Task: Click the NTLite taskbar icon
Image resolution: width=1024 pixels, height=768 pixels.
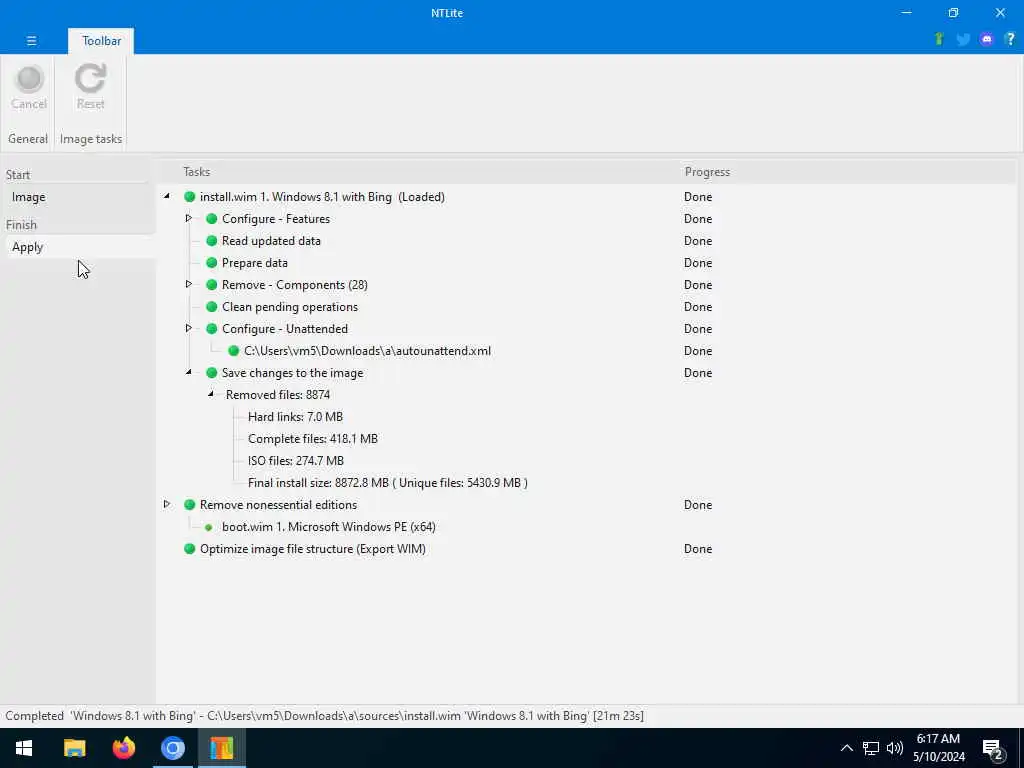Action: point(222,748)
